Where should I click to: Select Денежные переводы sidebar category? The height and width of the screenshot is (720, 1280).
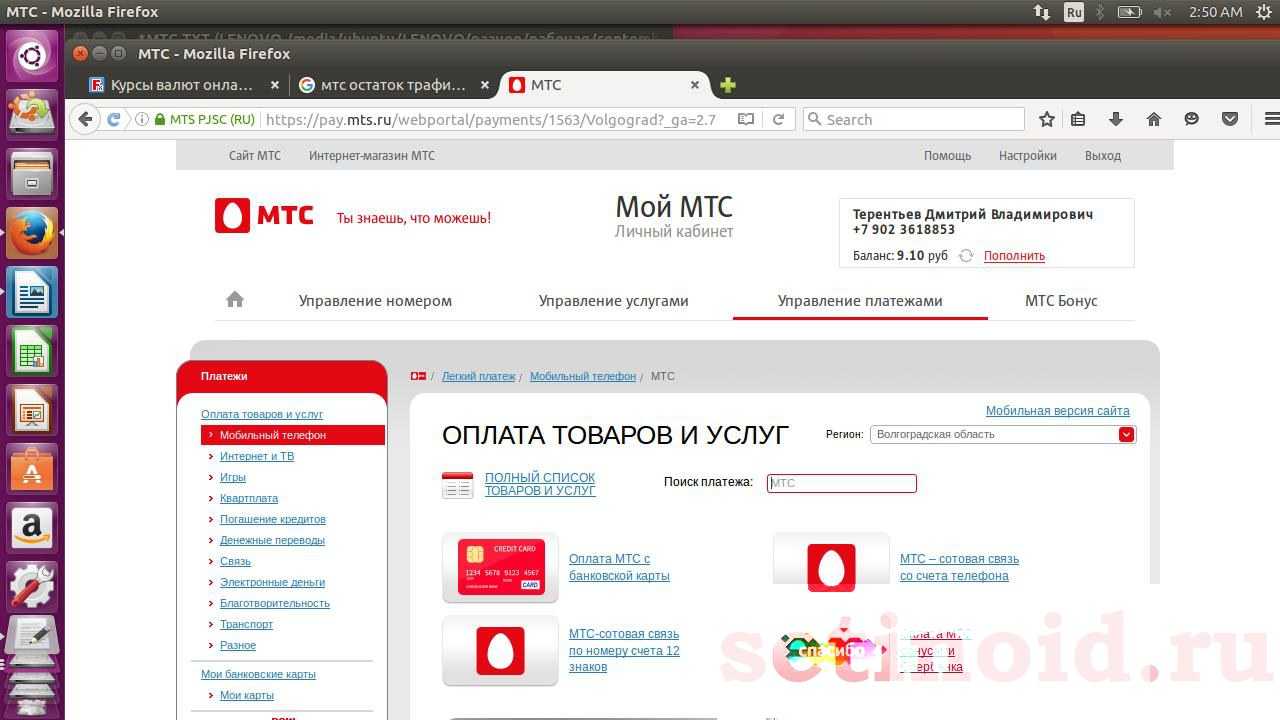(272, 540)
